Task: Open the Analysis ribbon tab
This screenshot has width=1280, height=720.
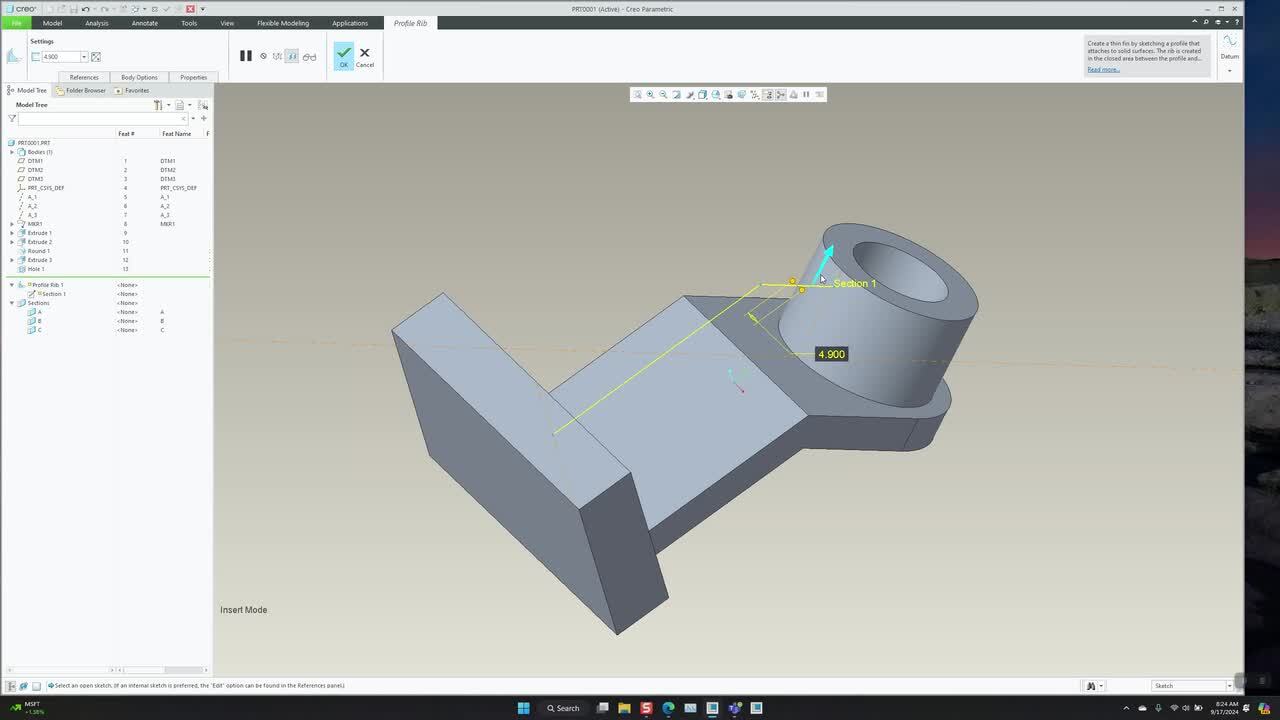Action: [97, 23]
